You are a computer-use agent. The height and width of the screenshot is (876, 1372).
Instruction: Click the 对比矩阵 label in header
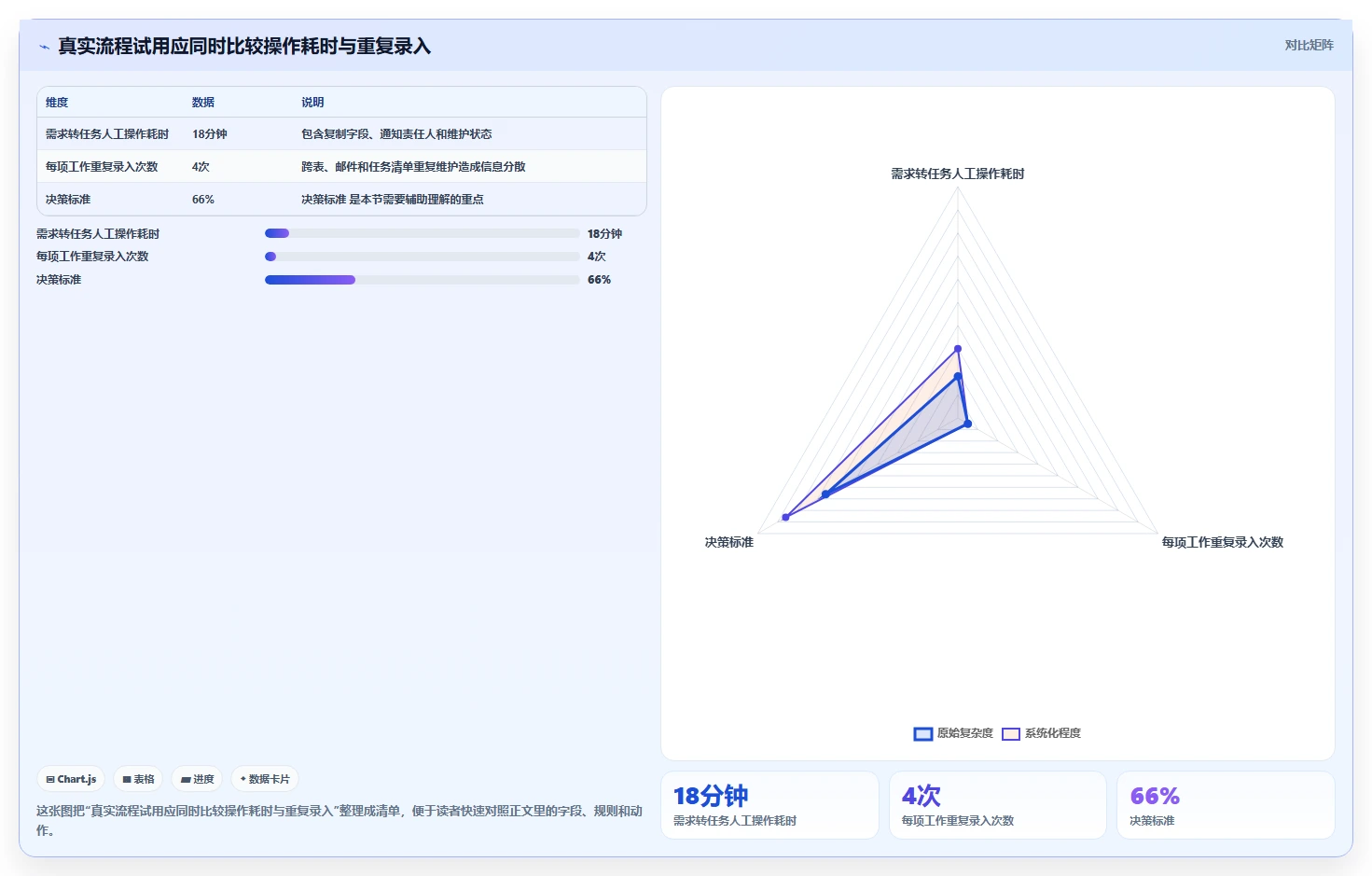[1309, 45]
